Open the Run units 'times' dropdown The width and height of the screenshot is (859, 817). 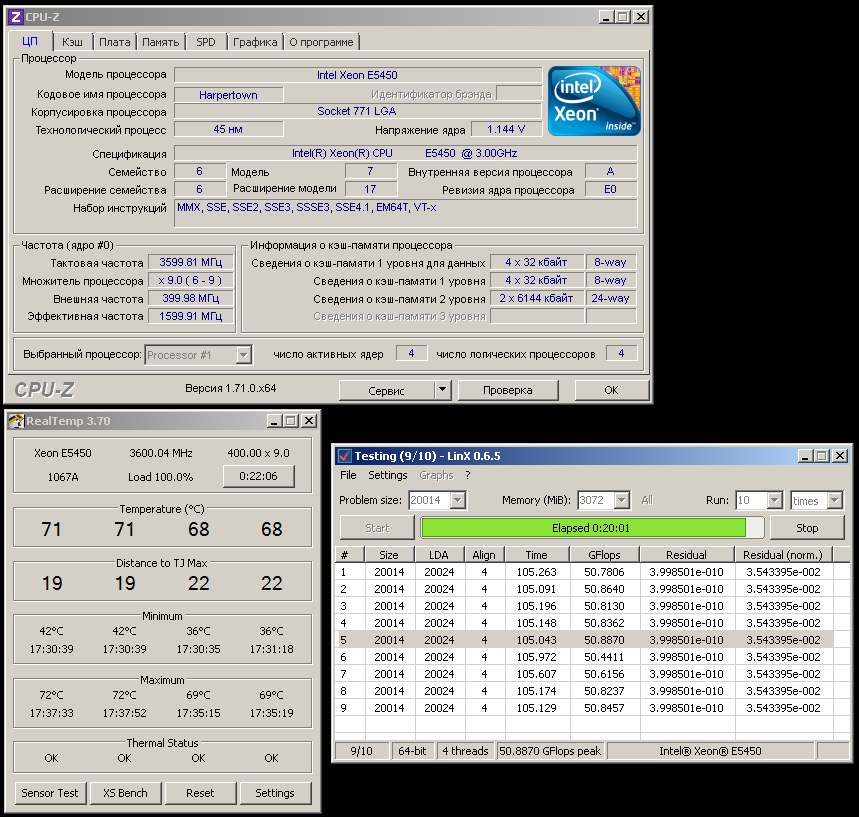pyautogui.click(x=836, y=500)
